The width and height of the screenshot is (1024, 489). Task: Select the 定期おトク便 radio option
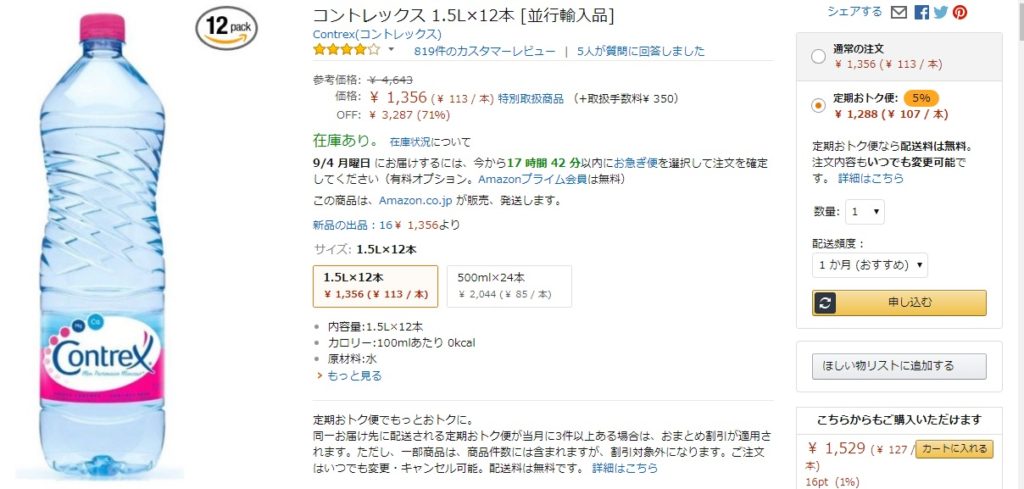(x=819, y=105)
